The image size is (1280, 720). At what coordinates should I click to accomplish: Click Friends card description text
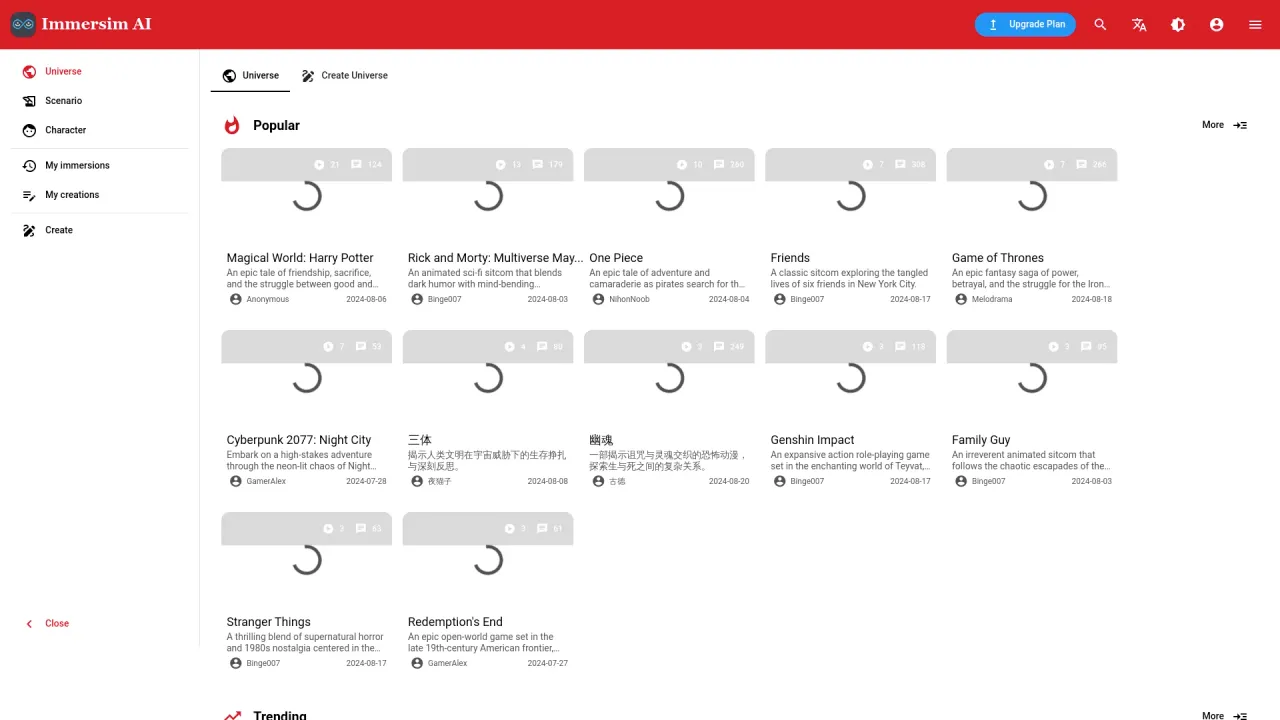[x=850, y=278]
